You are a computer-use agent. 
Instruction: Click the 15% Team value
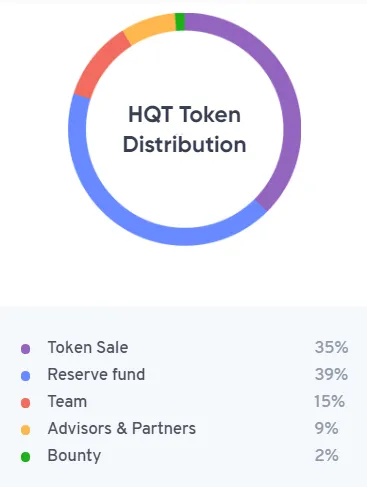click(329, 401)
